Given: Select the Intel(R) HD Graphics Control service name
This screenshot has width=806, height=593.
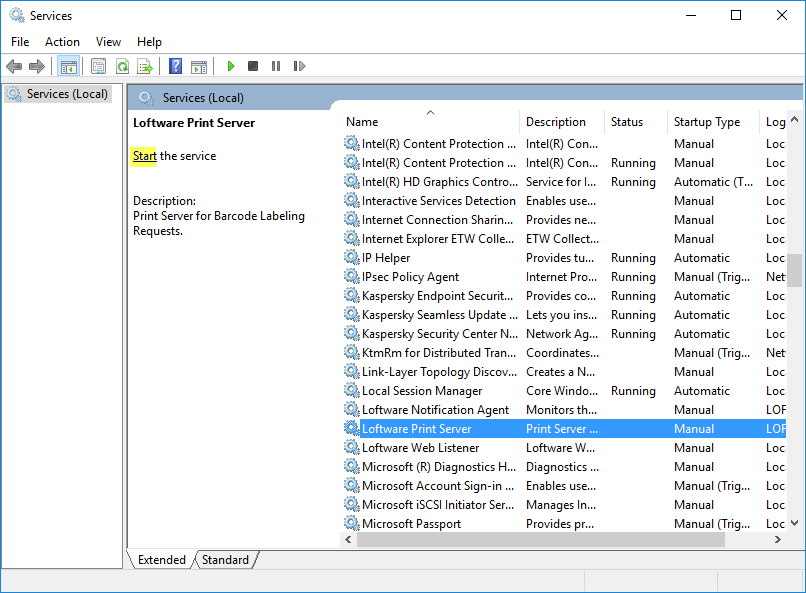Looking at the screenshot, I should (x=440, y=181).
